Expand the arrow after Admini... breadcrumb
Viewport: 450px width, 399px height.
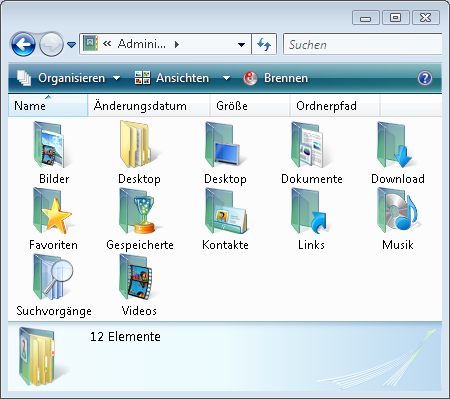(x=177, y=44)
